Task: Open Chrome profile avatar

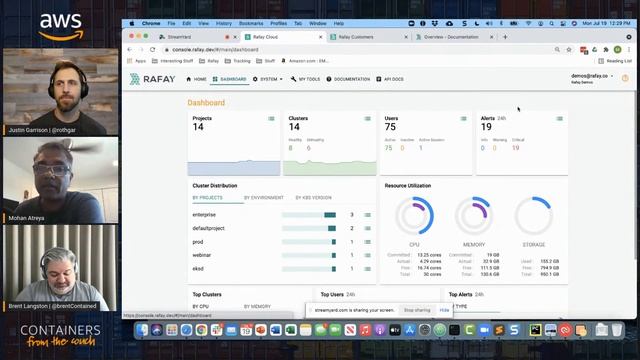Action: click(618, 49)
